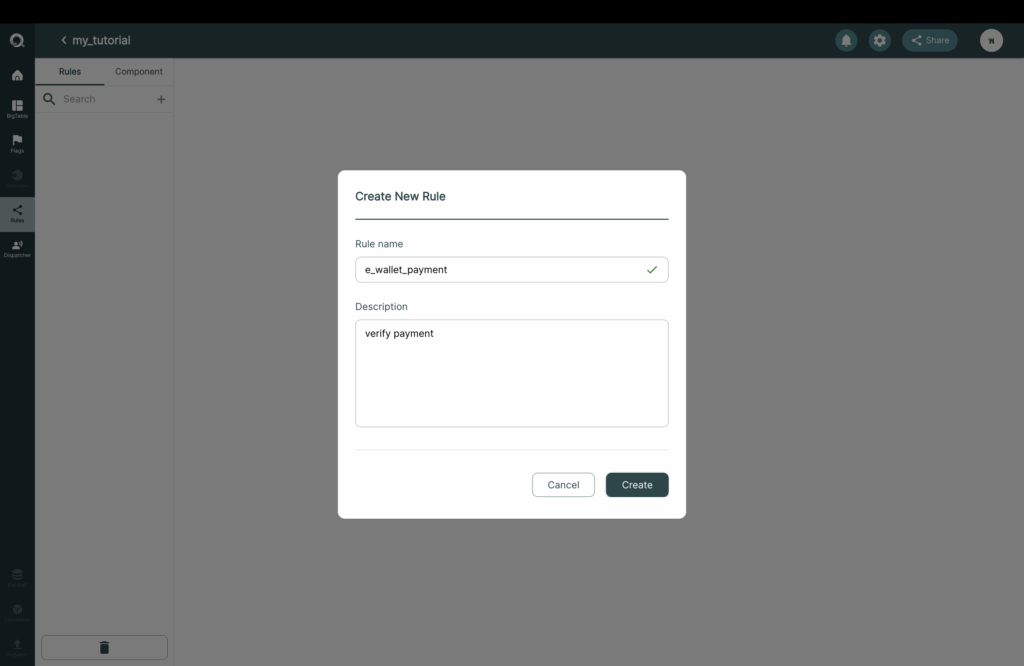Click the app logo at top left
Screen dimensions: 1024x666
tap(17, 40)
